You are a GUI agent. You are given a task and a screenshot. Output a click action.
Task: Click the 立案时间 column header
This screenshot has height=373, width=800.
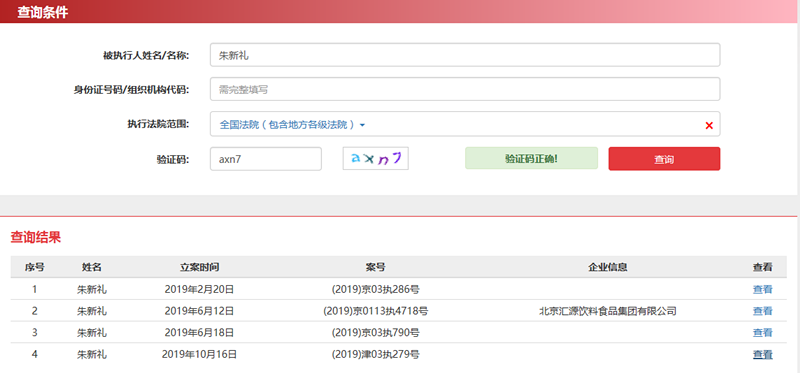199,267
